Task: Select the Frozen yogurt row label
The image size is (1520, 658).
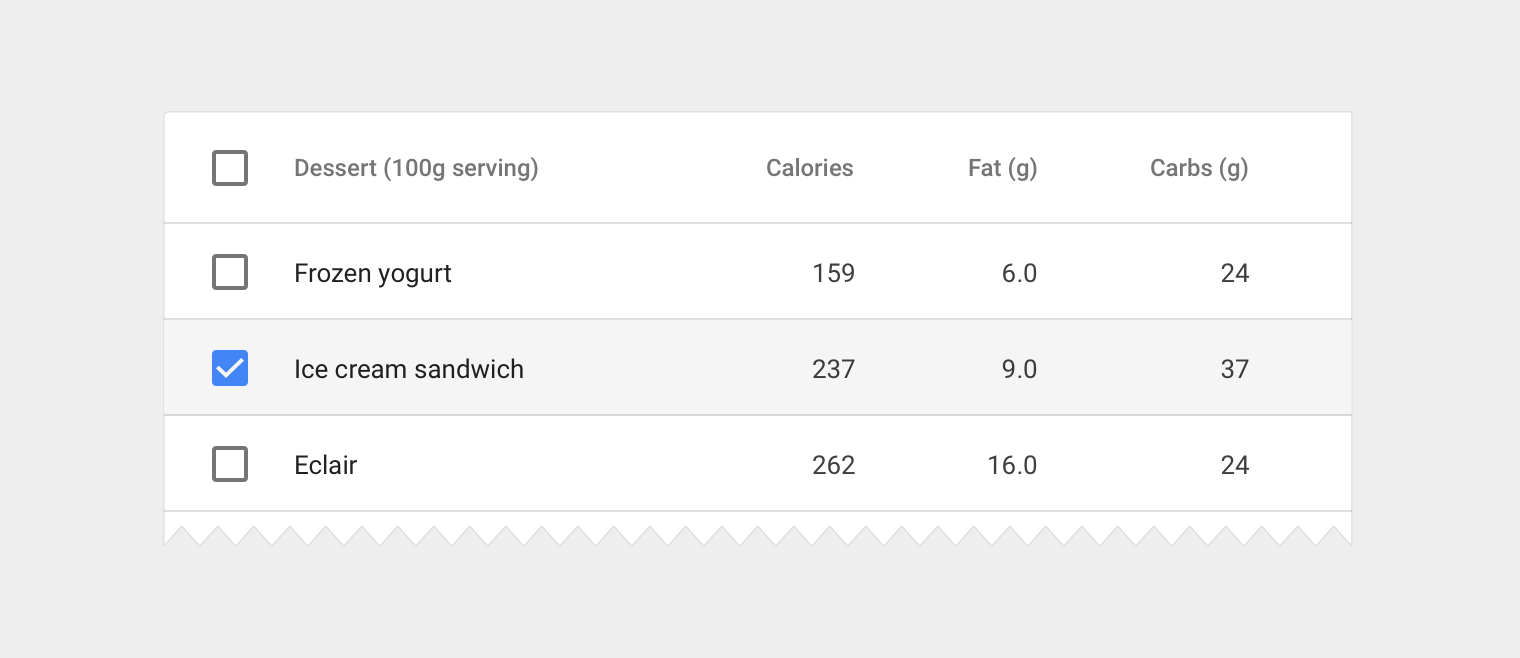Action: pos(372,272)
